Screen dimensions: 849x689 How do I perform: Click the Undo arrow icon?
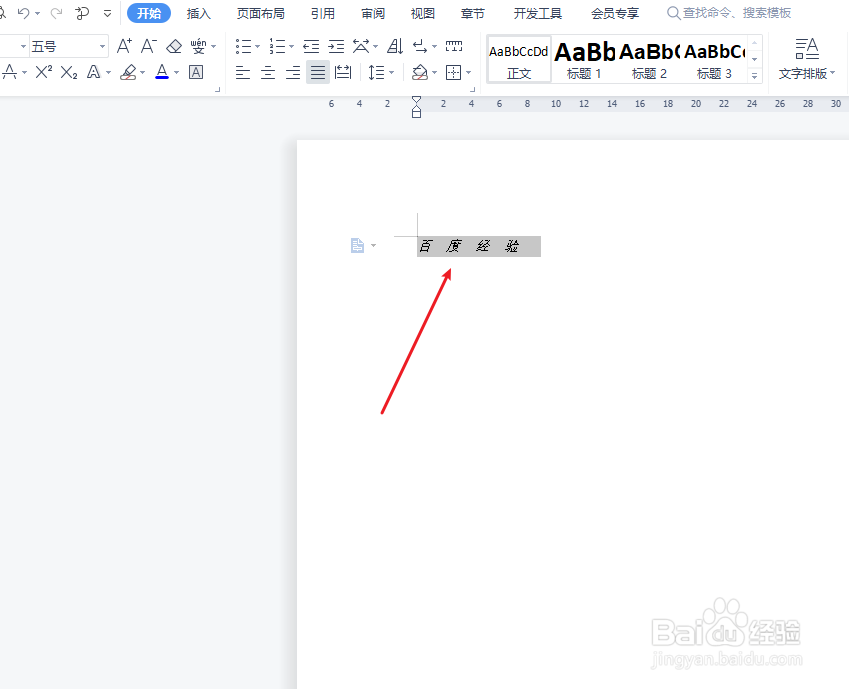pos(23,13)
